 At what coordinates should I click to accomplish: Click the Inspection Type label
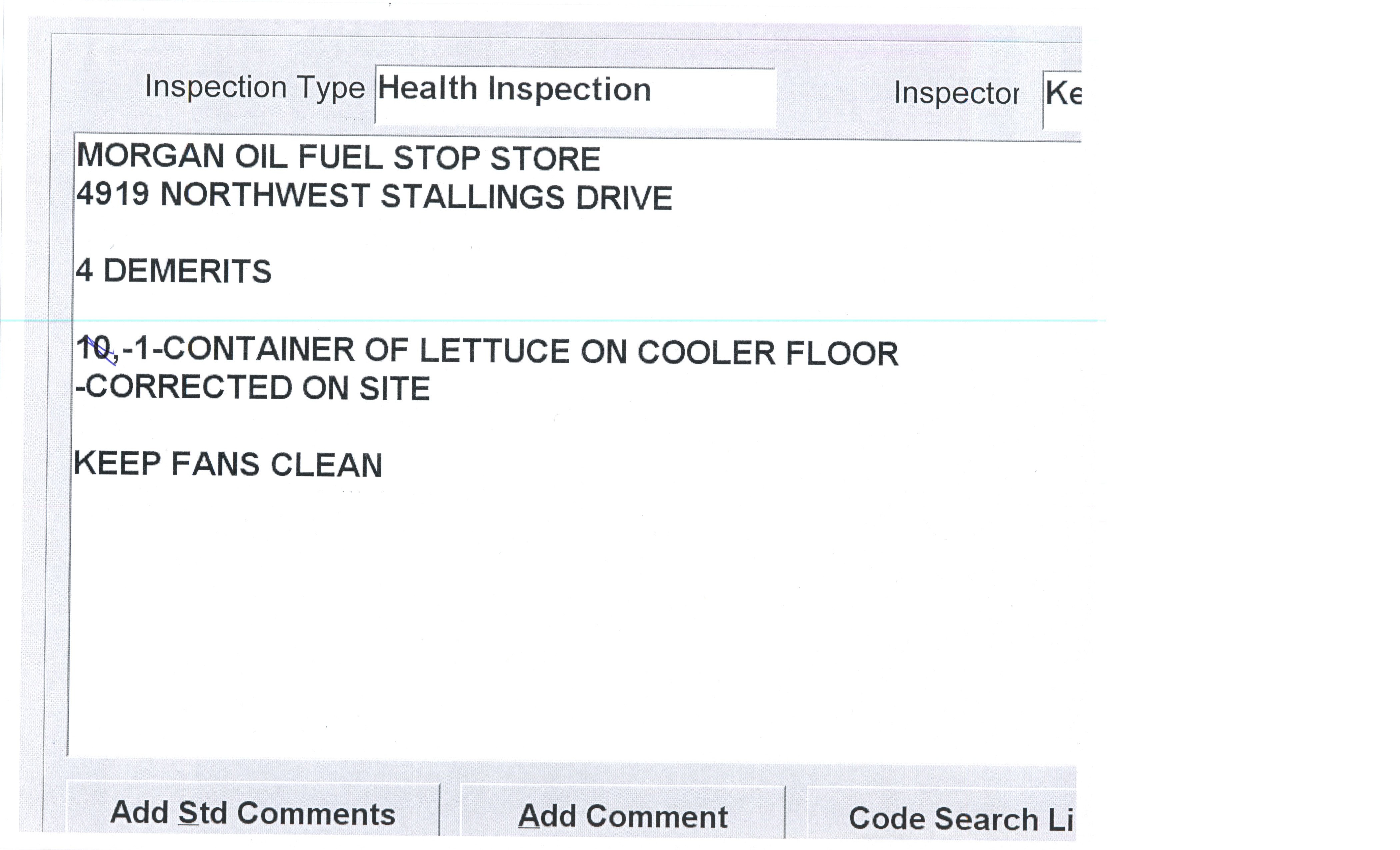255,87
